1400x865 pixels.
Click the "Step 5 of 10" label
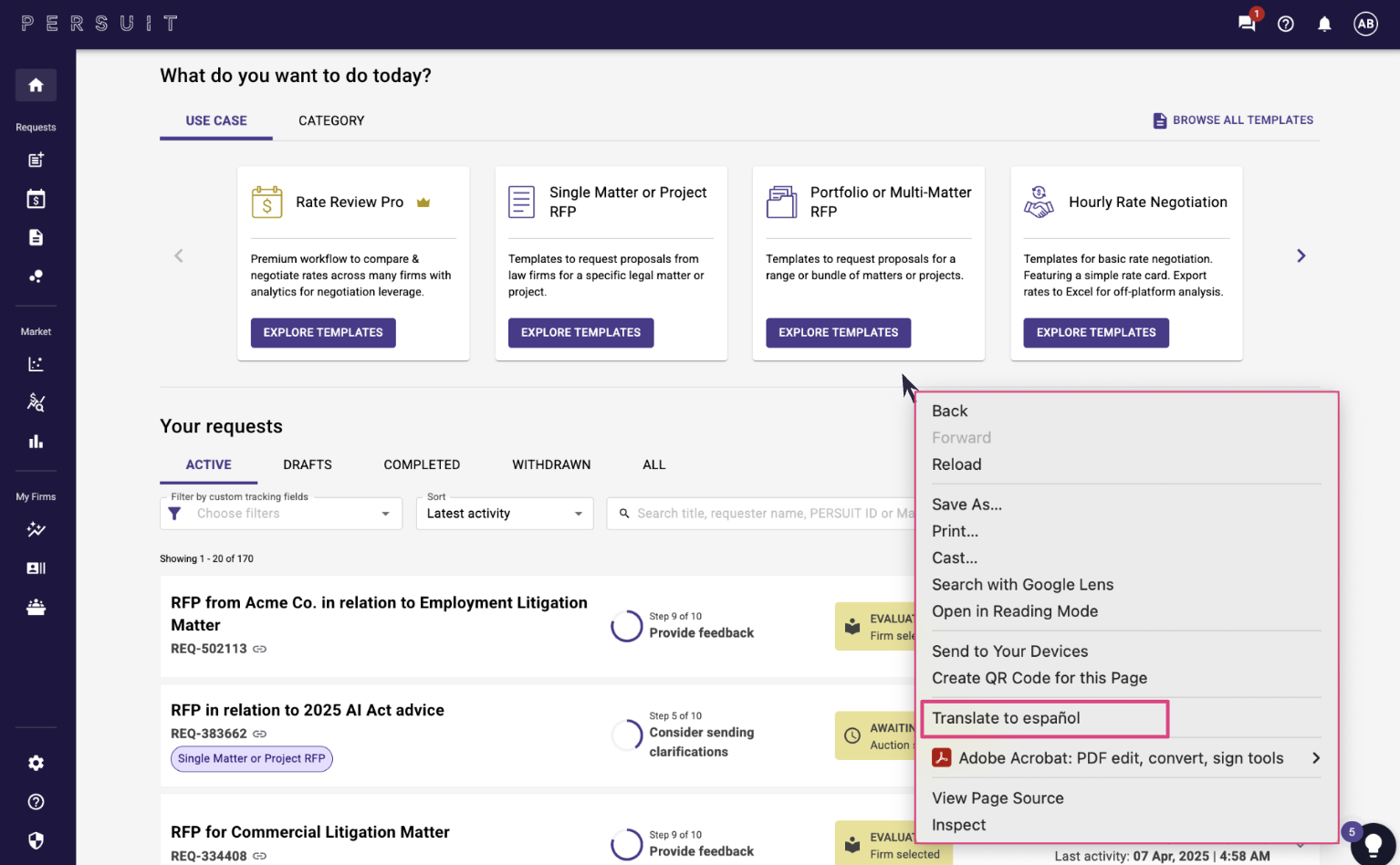(x=675, y=716)
